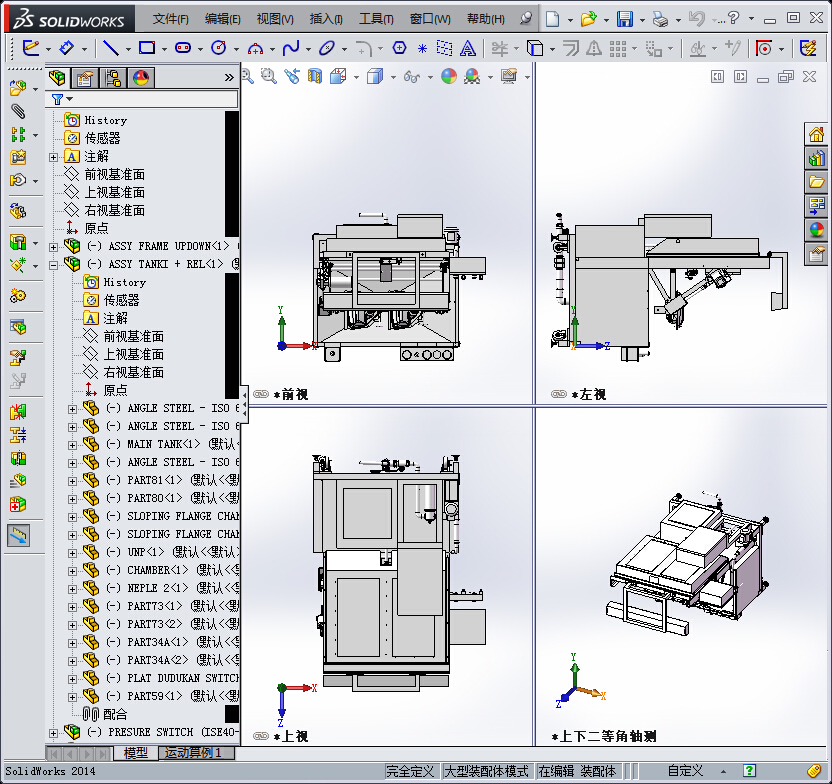The image size is (832, 784).
Task: Select the 前视基准面 plane under root
Action: [115, 175]
